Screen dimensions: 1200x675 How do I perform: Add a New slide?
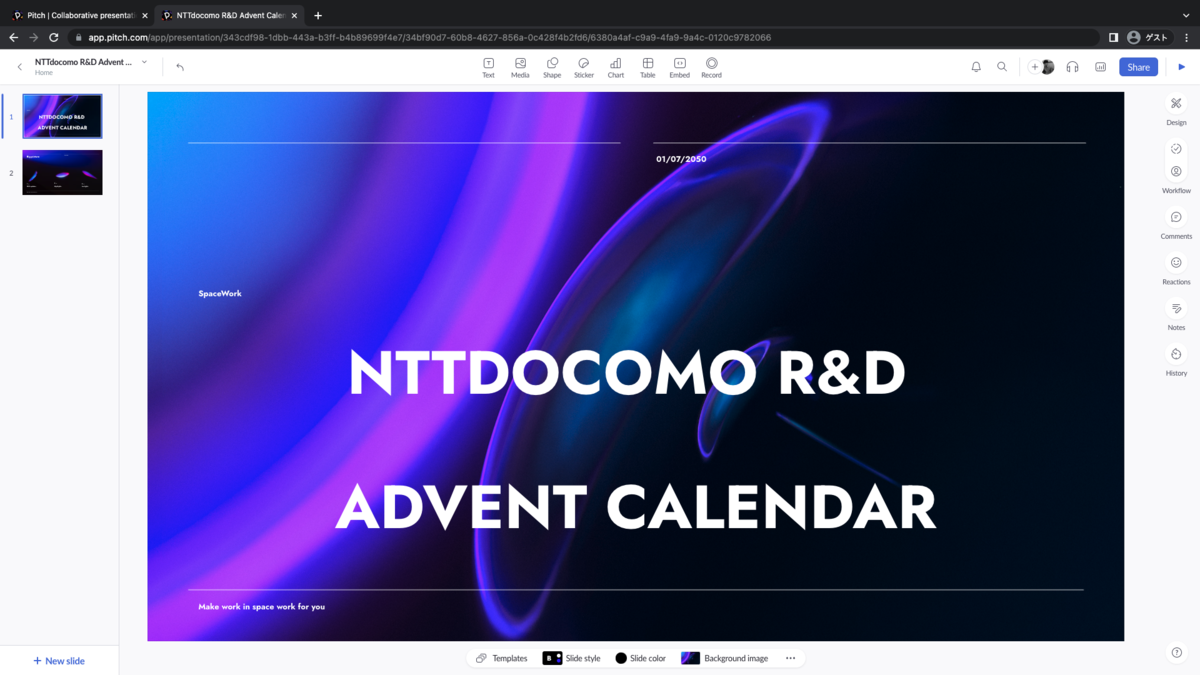(x=59, y=661)
